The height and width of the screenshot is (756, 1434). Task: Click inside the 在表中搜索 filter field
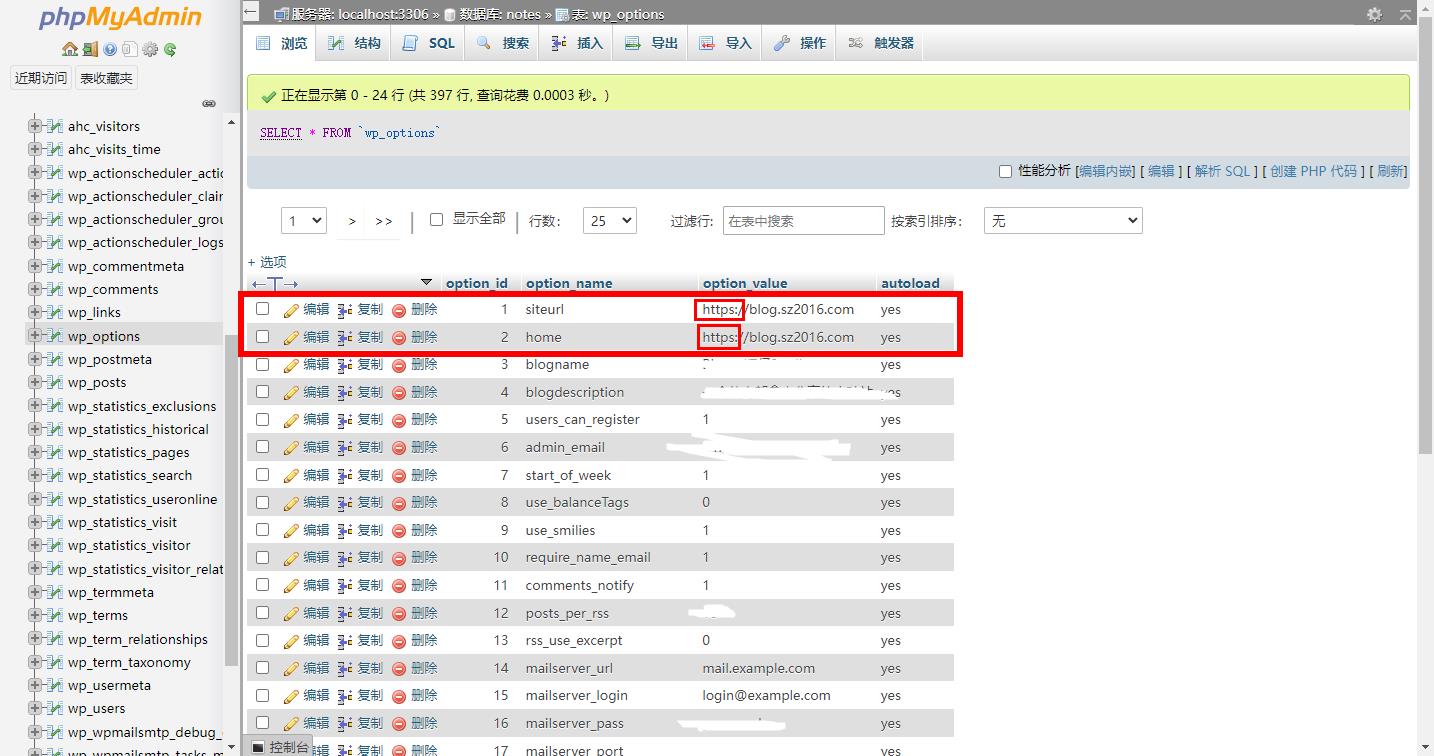pyautogui.click(x=803, y=220)
